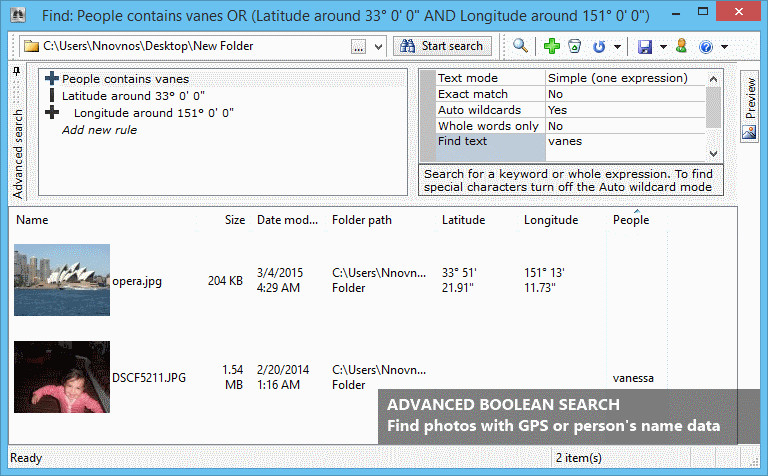This screenshot has width=768, height=476.
Task: Sort by the People column header
Action: tap(631, 220)
